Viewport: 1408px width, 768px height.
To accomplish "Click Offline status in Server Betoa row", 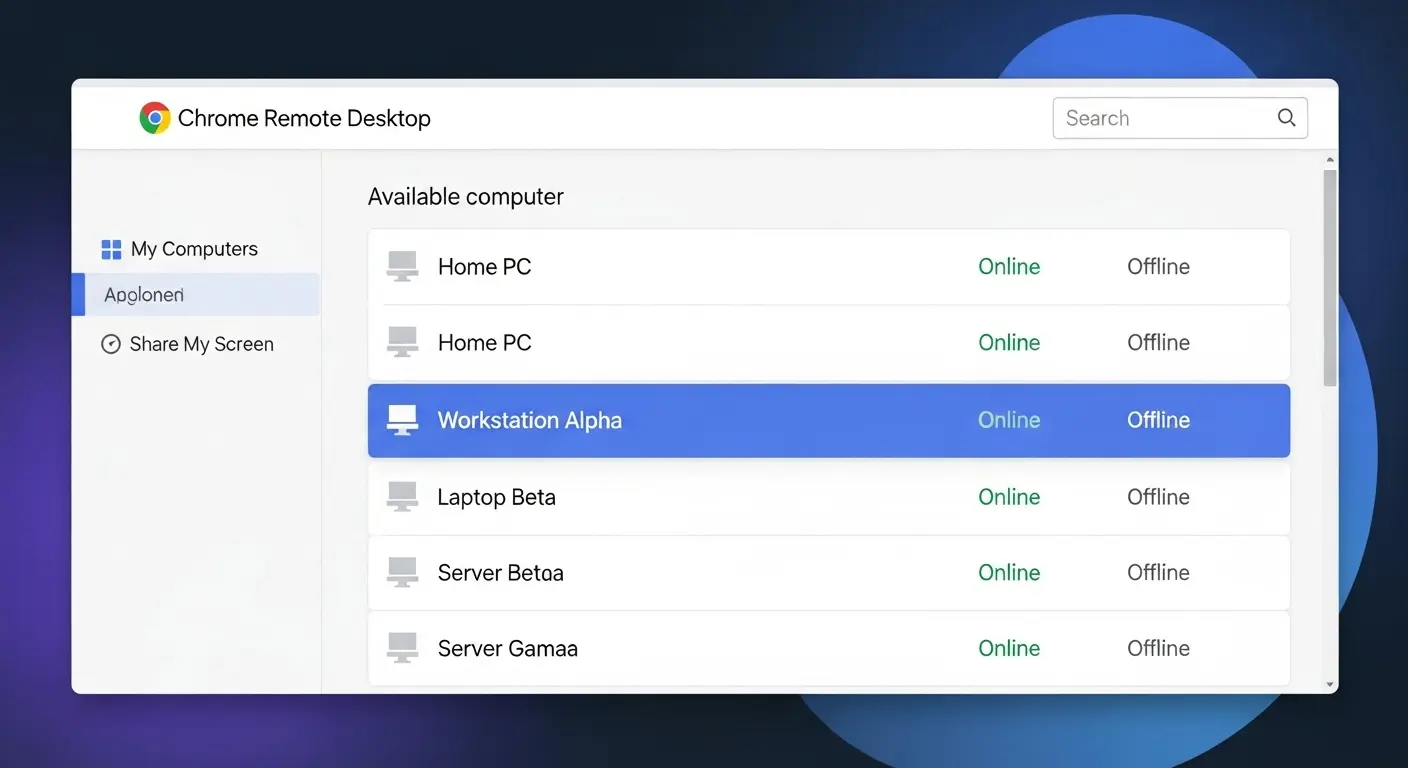I will pos(1158,573).
